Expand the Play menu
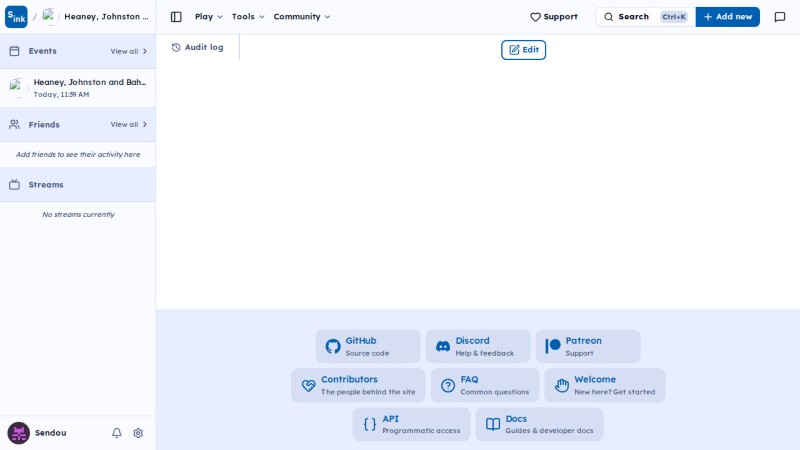The height and width of the screenshot is (450, 800). [x=209, y=17]
